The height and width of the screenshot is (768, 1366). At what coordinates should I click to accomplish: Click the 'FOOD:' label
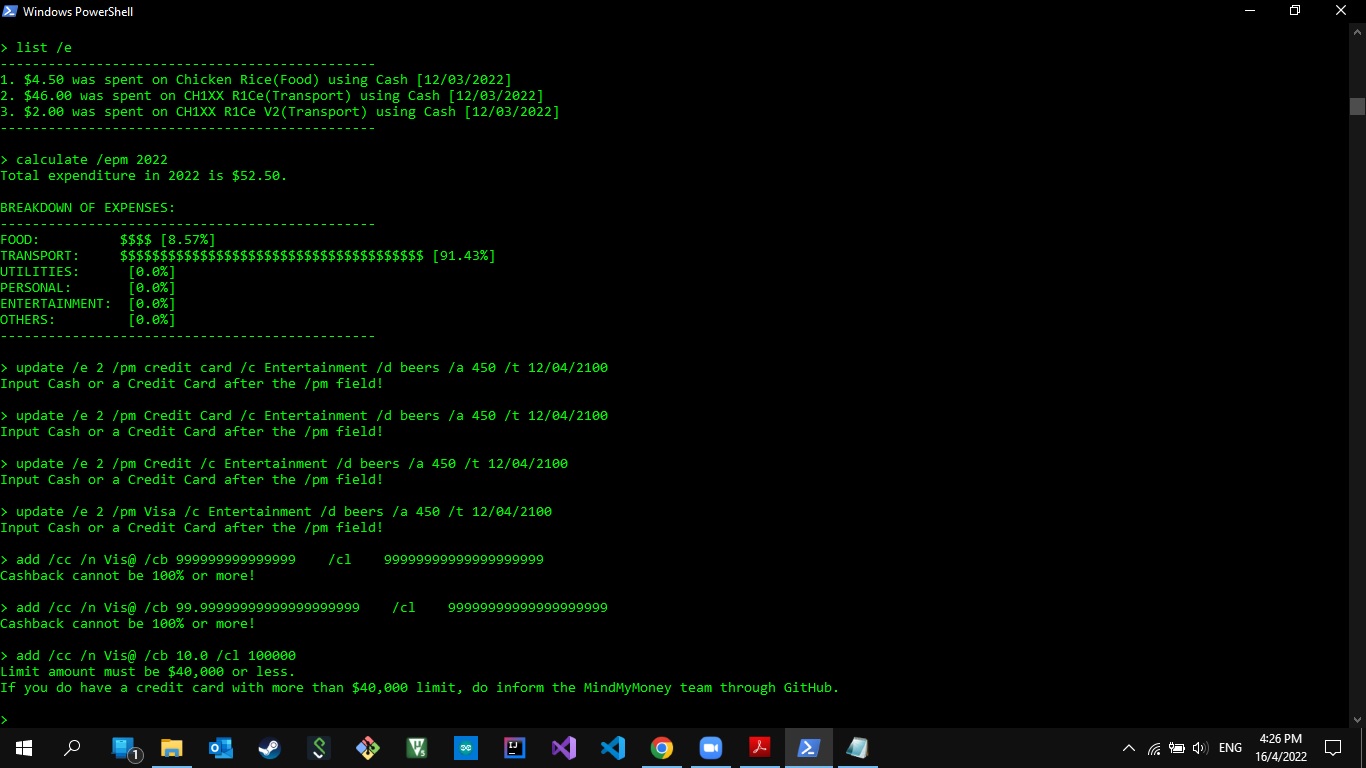pyautogui.click(x=20, y=239)
